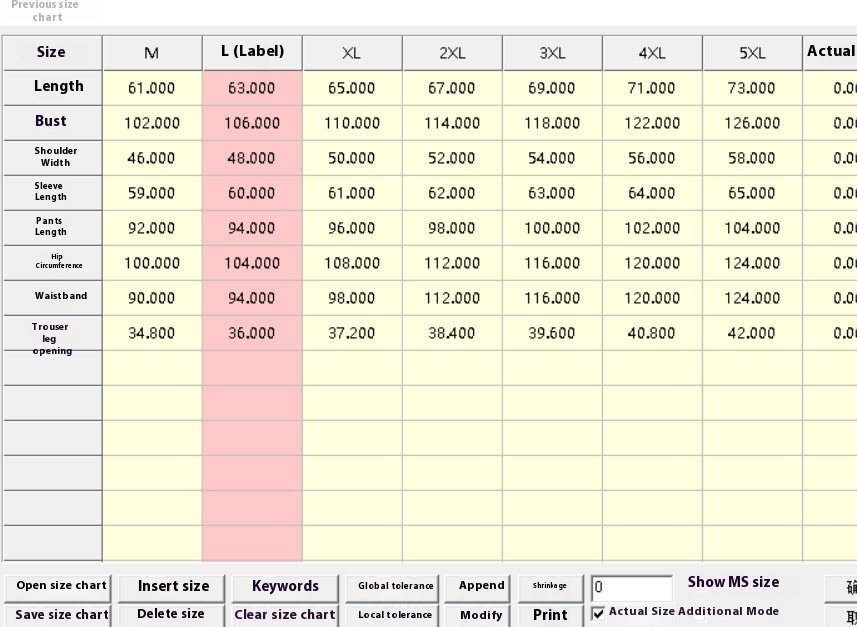Open the Keywords dialog

pyautogui.click(x=285, y=586)
